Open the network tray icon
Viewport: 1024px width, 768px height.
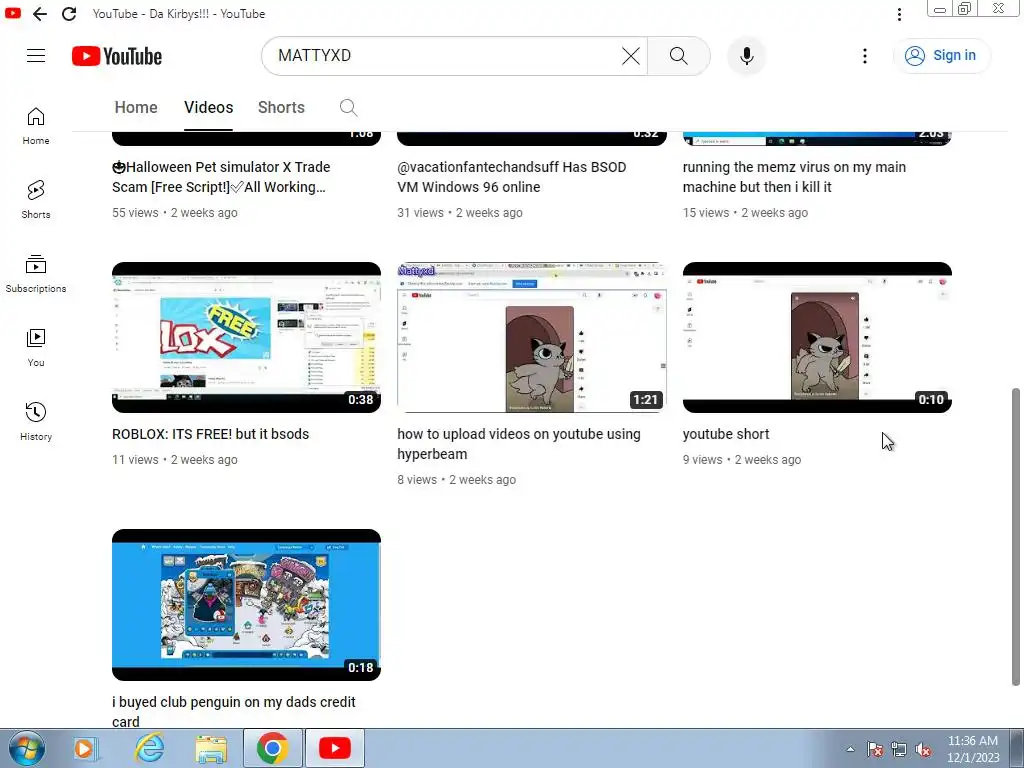coord(899,749)
